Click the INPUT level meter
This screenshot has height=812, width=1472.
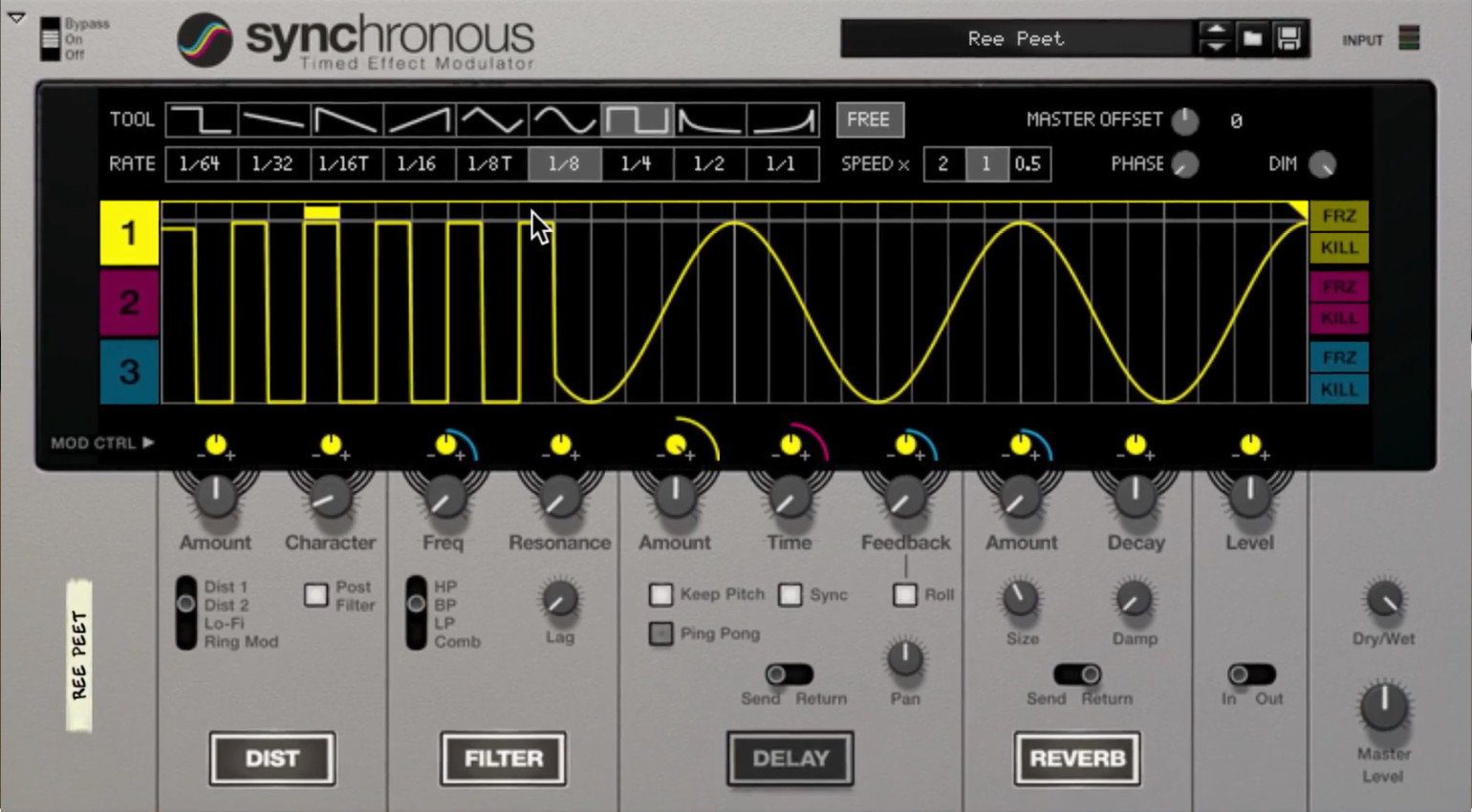click(x=1408, y=38)
